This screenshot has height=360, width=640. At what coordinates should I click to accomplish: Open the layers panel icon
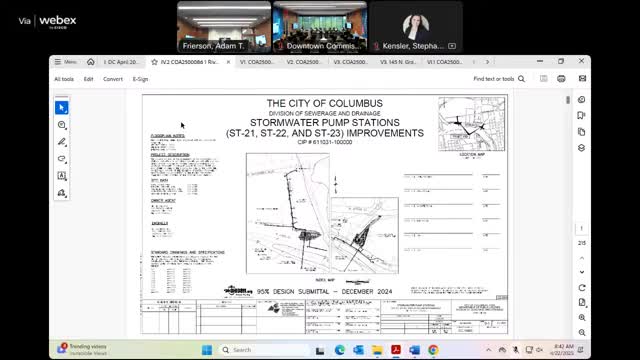click(582, 148)
